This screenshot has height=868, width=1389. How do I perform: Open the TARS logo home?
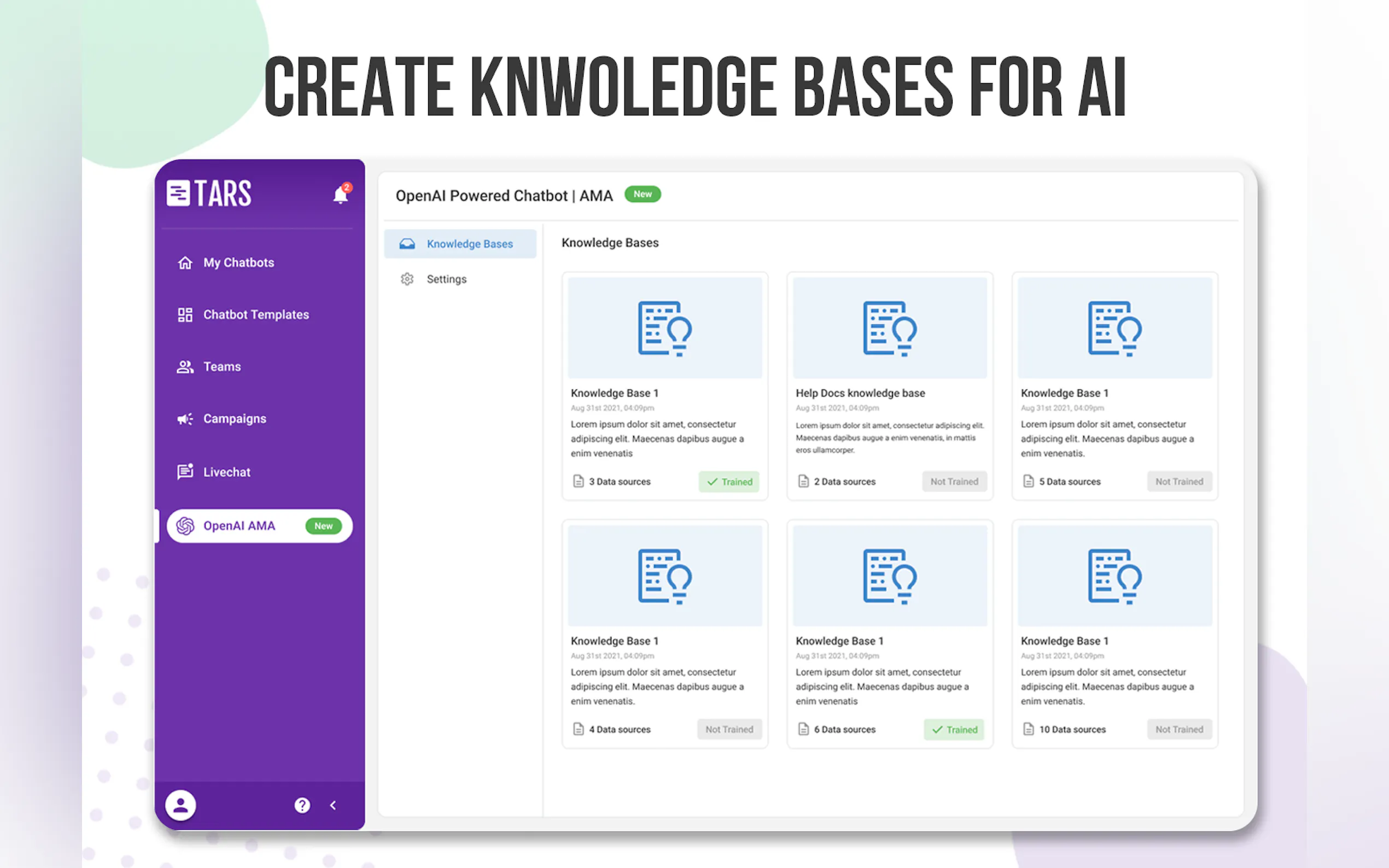(209, 193)
